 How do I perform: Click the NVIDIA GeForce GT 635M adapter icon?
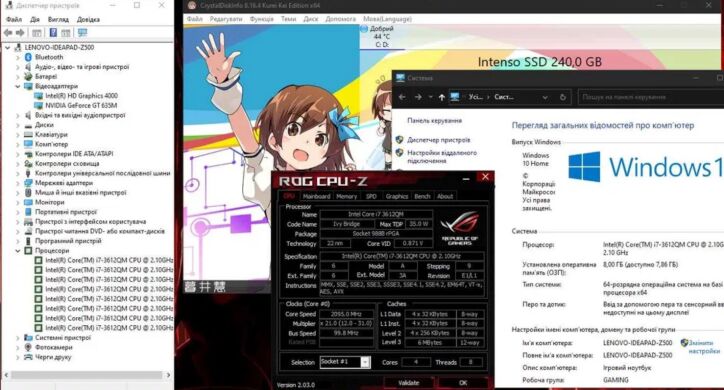[39, 105]
